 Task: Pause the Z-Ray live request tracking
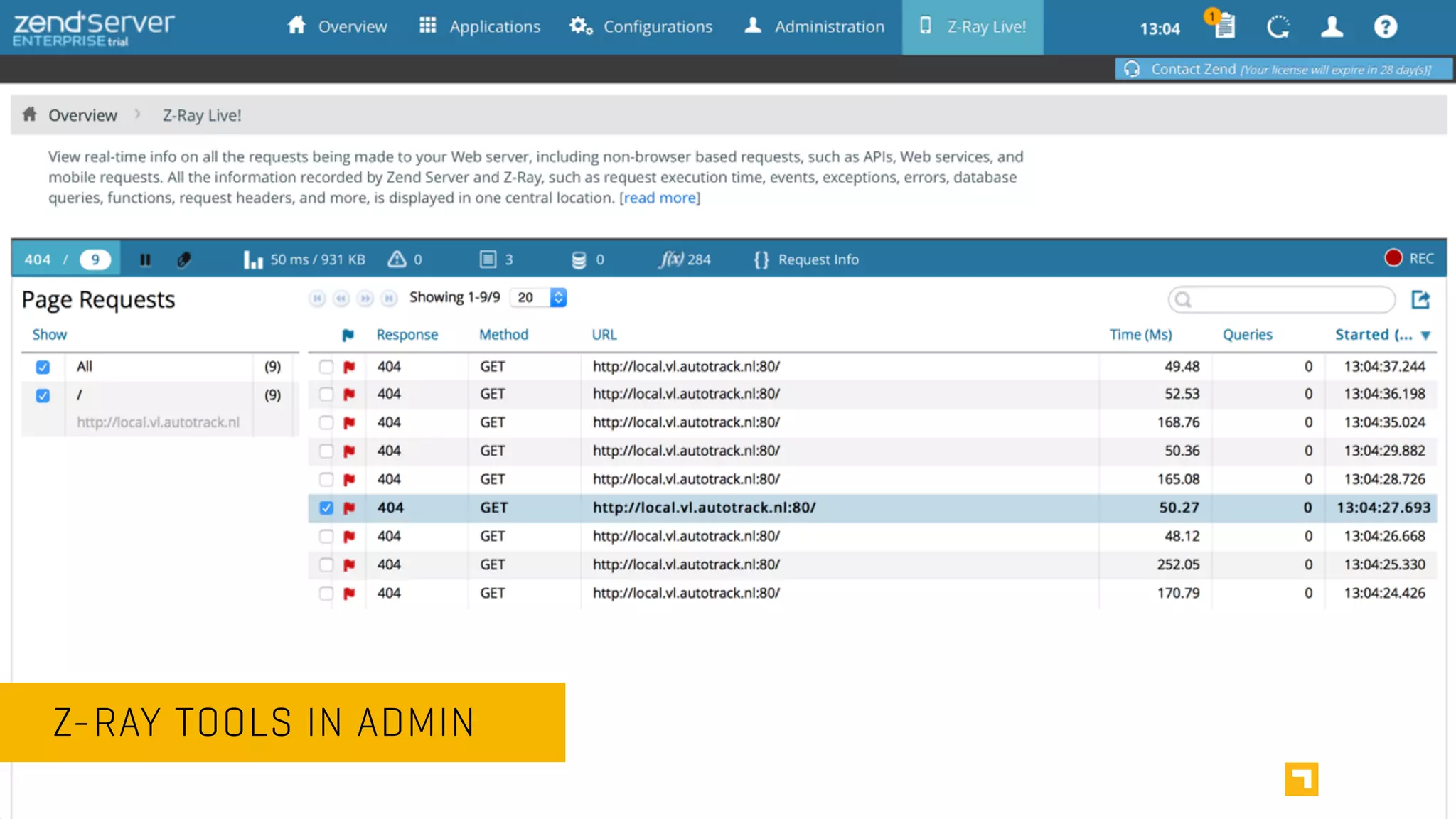pos(145,260)
